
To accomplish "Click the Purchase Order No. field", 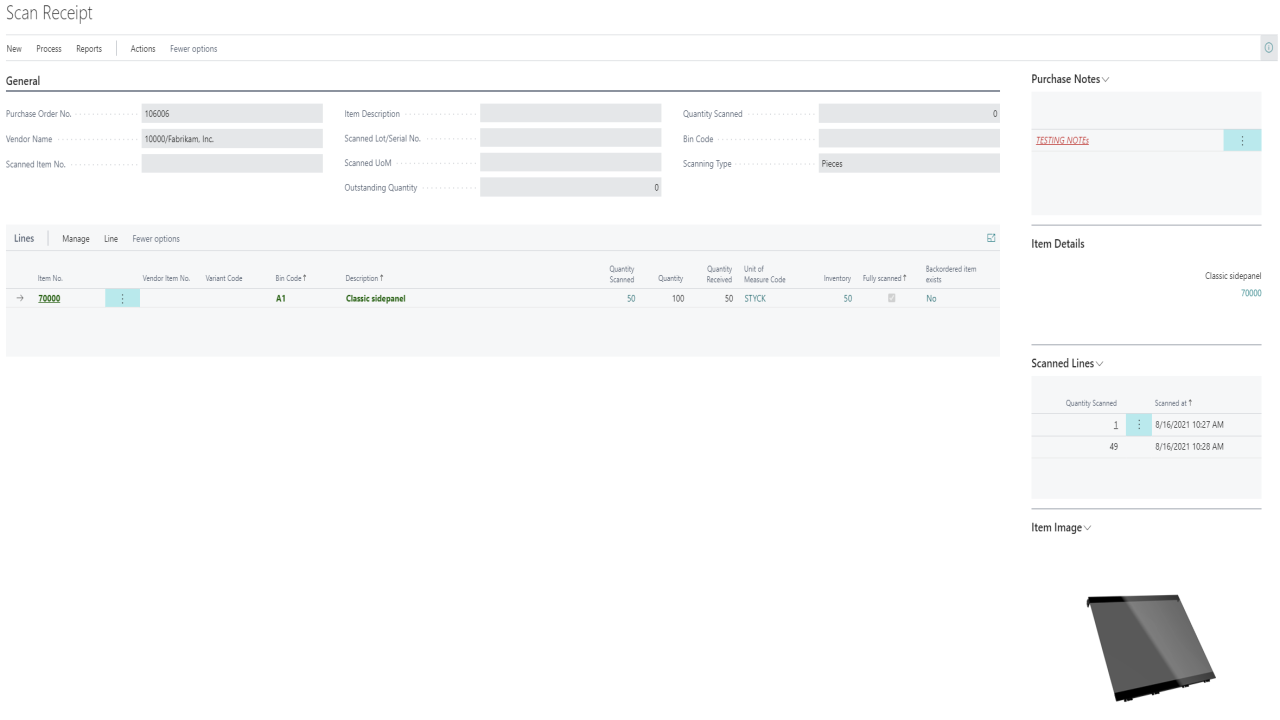I will (232, 113).
